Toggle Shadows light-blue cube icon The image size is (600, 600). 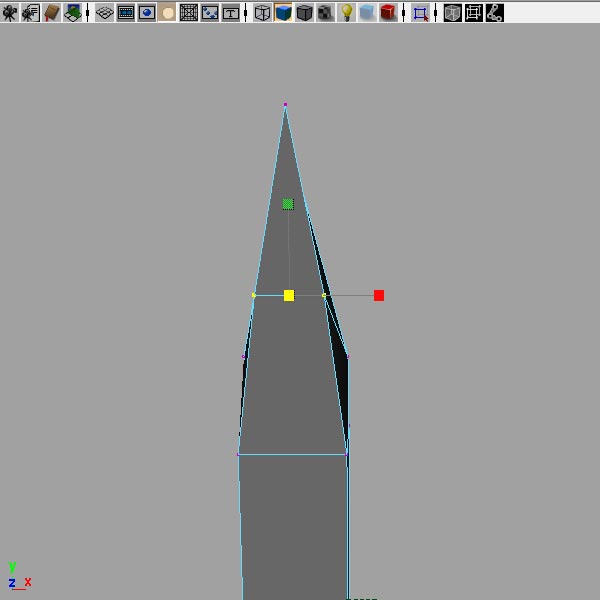click(367, 13)
